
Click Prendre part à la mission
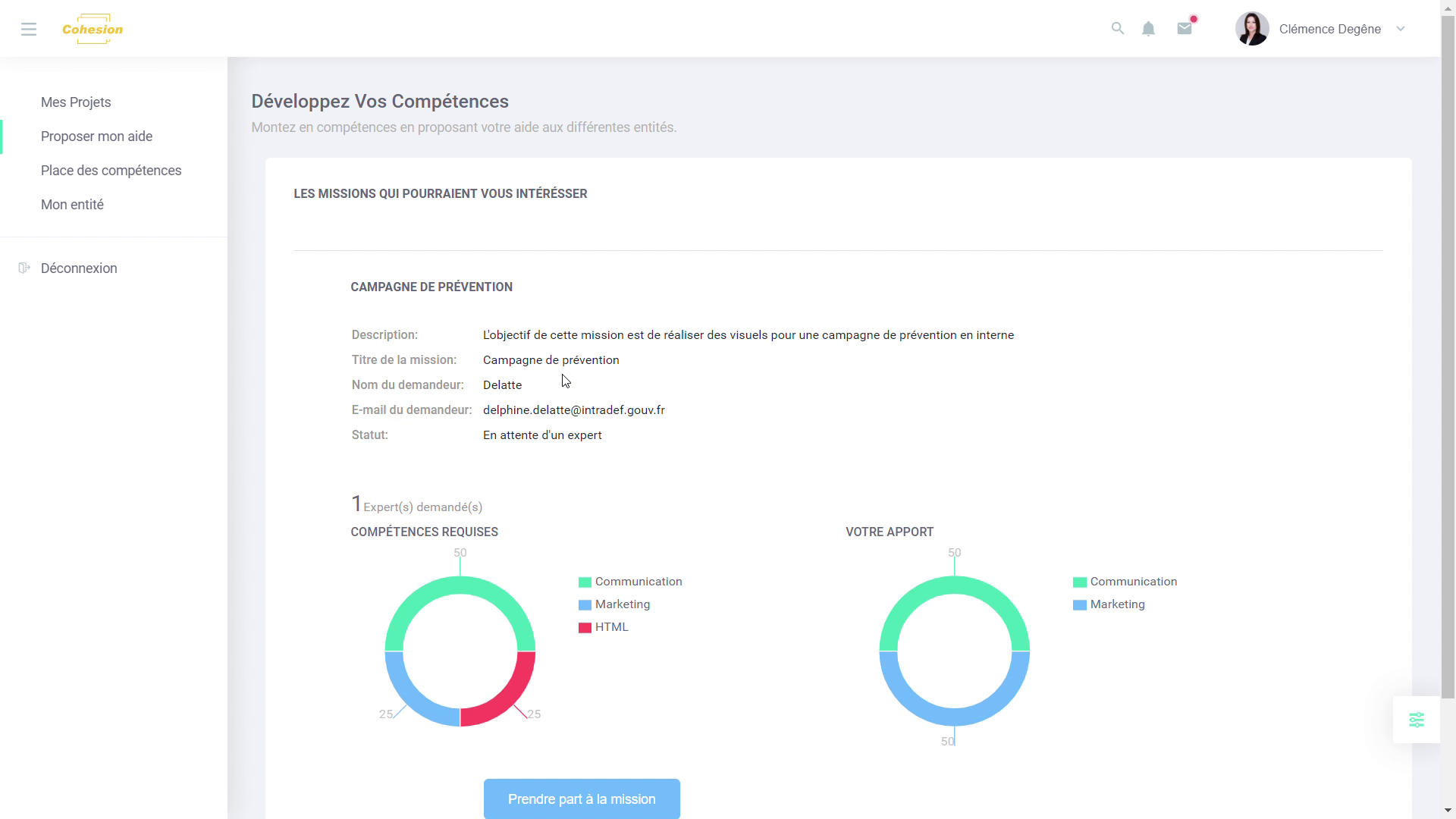point(581,799)
